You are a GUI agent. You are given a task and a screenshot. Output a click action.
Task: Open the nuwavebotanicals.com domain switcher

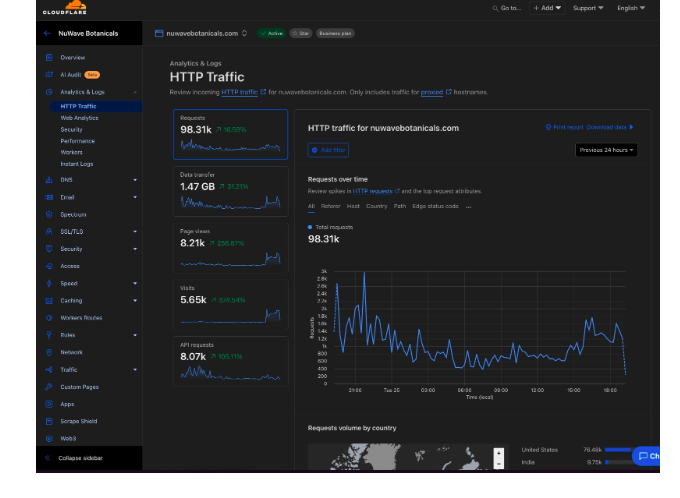click(x=245, y=33)
